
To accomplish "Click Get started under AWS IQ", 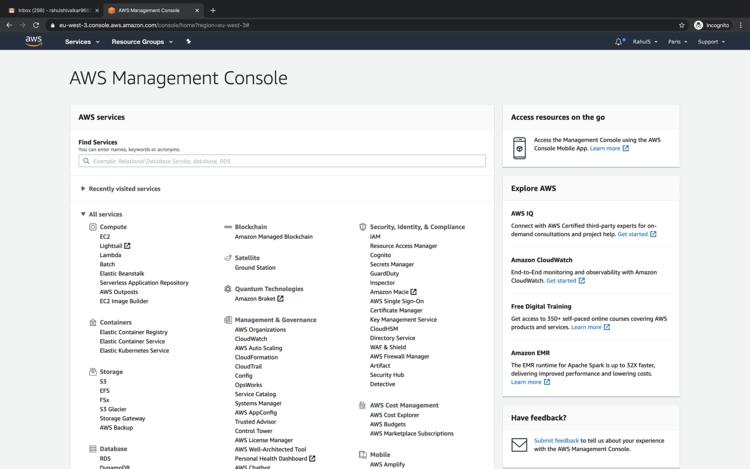I will click(632, 234).
